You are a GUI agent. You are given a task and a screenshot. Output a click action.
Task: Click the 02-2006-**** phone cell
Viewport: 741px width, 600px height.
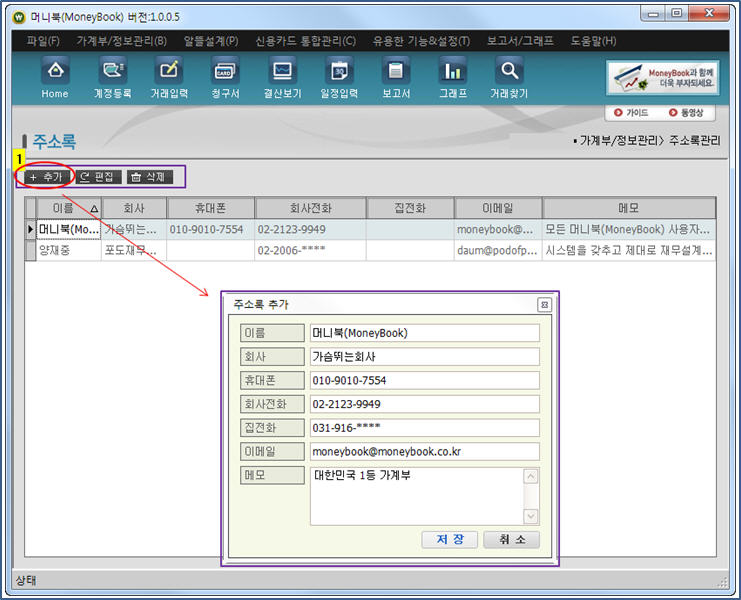coord(310,250)
